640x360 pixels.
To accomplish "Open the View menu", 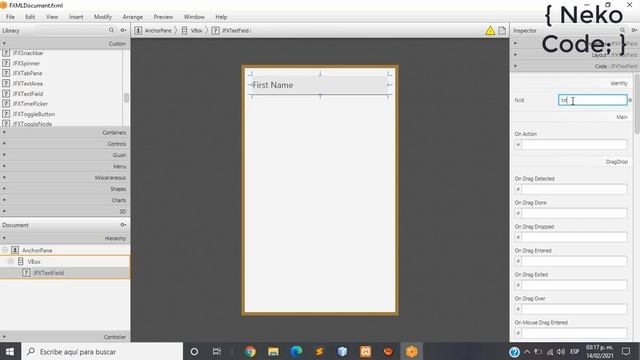I will point(52,17).
